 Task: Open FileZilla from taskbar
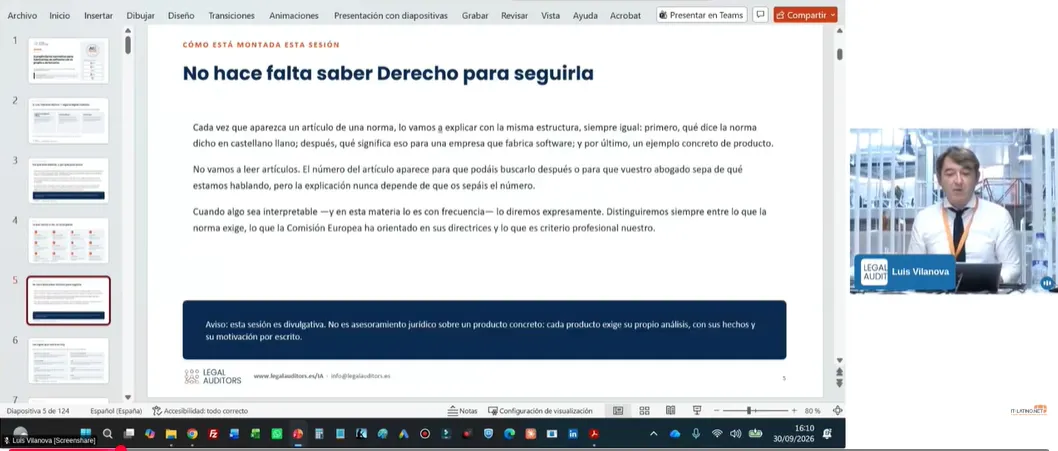213,433
